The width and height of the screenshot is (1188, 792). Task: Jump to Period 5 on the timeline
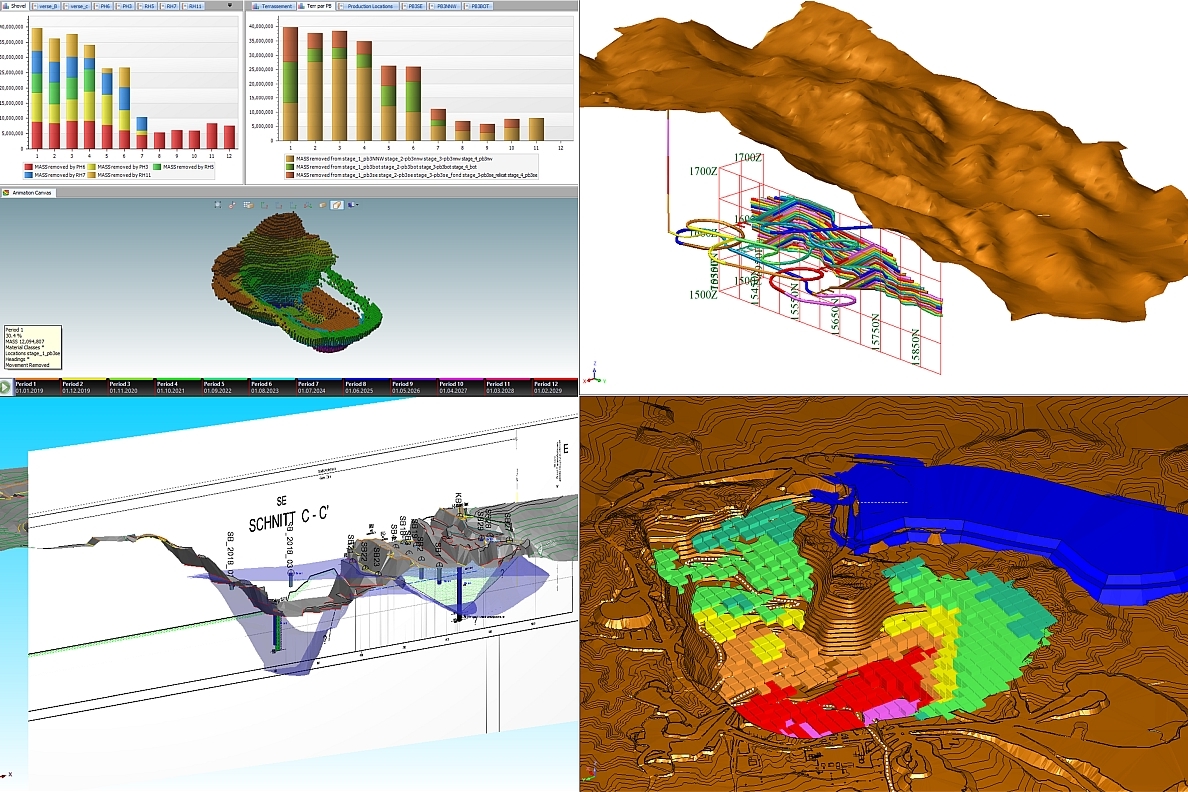click(226, 387)
